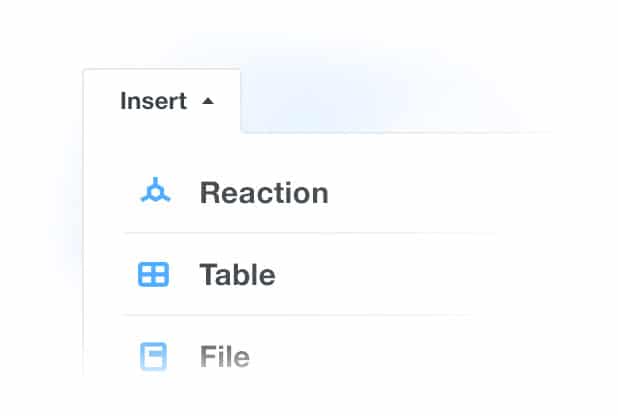The image size is (618, 416).
Task: Click the blue Table grid icon
Action: coord(153,274)
